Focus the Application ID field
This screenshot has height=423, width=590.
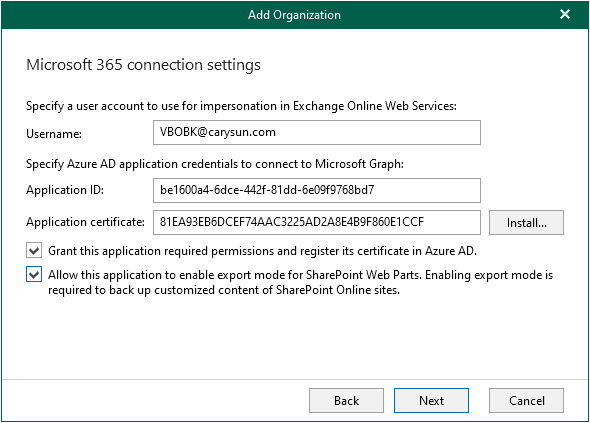(316, 190)
